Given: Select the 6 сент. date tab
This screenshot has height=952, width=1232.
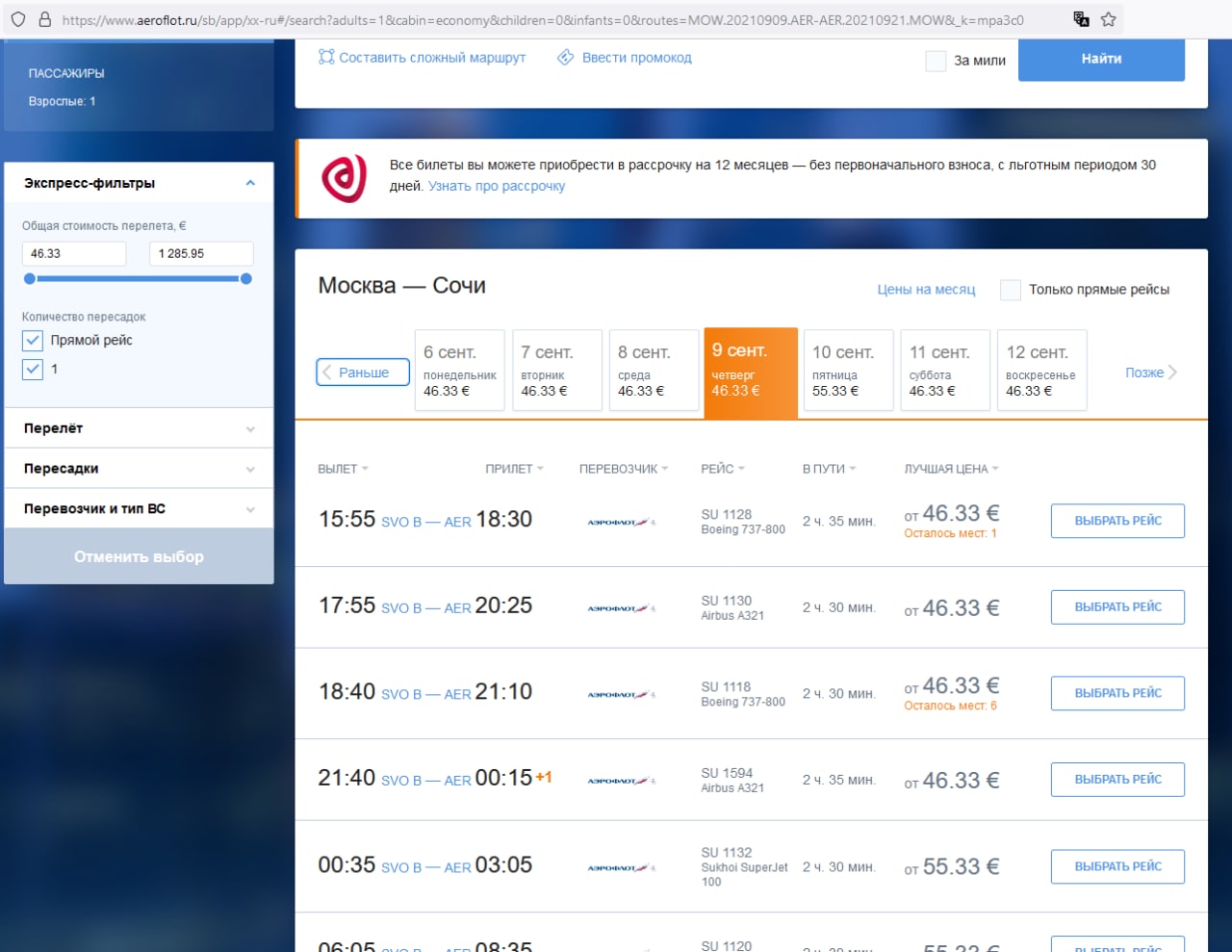Looking at the screenshot, I should [x=460, y=371].
